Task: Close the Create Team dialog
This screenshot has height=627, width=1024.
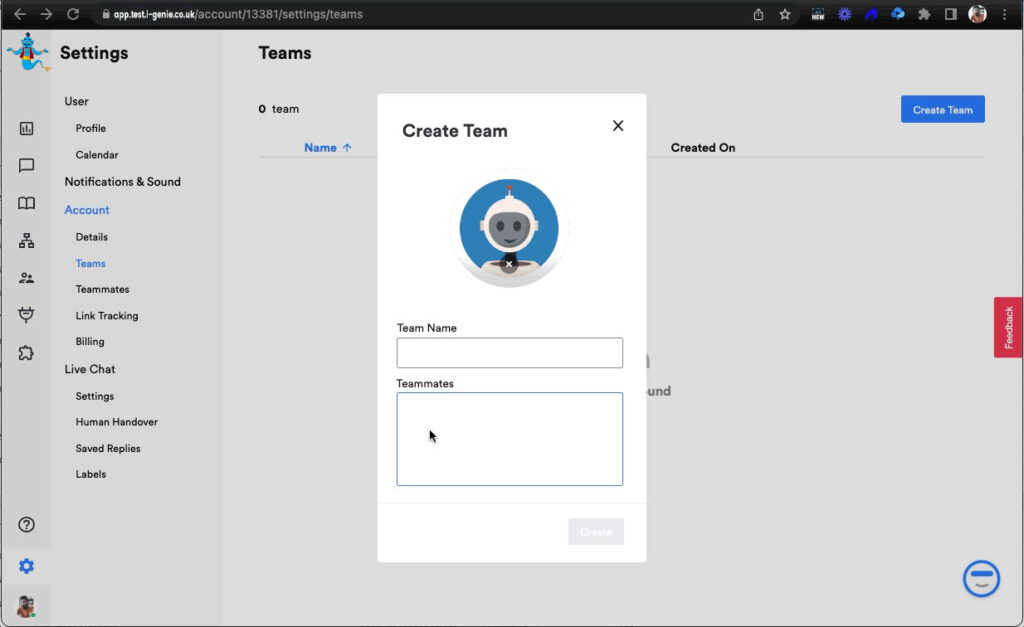Action: 618,126
